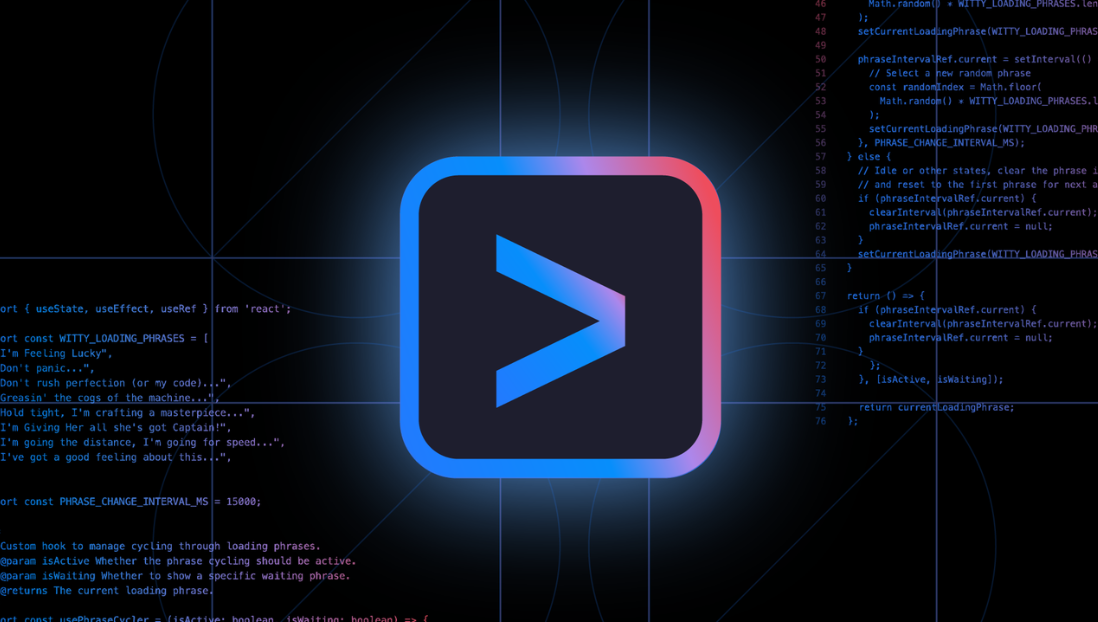Image resolution: width=1098 pixels, height=622 pixels.
Task: Click the "@returns The current loading phrase" comment
Action: 106,591
